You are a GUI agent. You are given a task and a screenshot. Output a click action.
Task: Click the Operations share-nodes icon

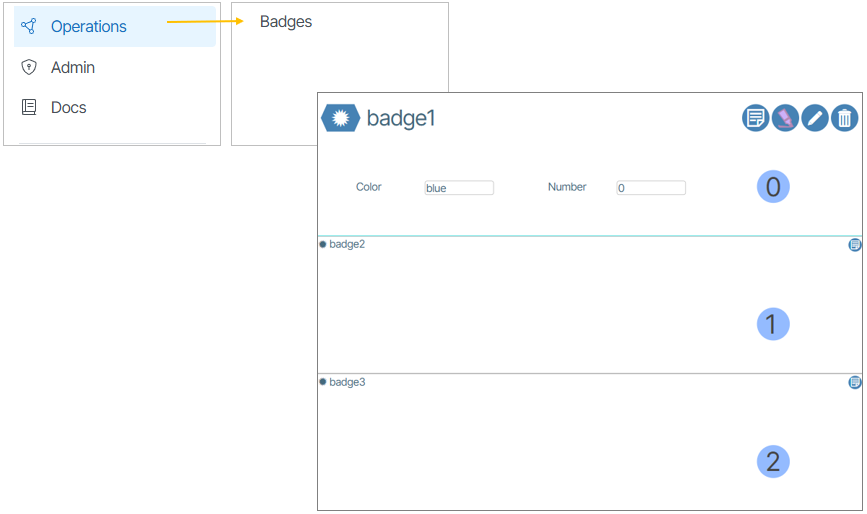29,27
